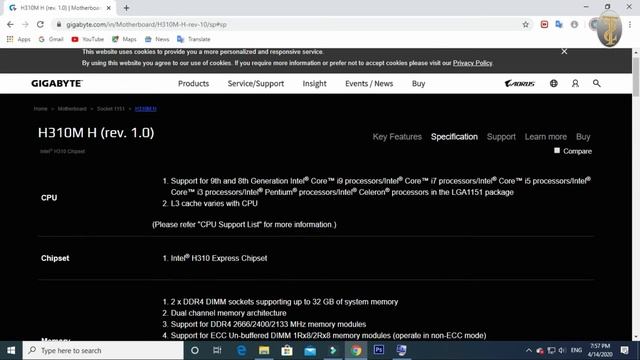Open the Windows Start menu
The image size is (640, 360).
(11, 350)
